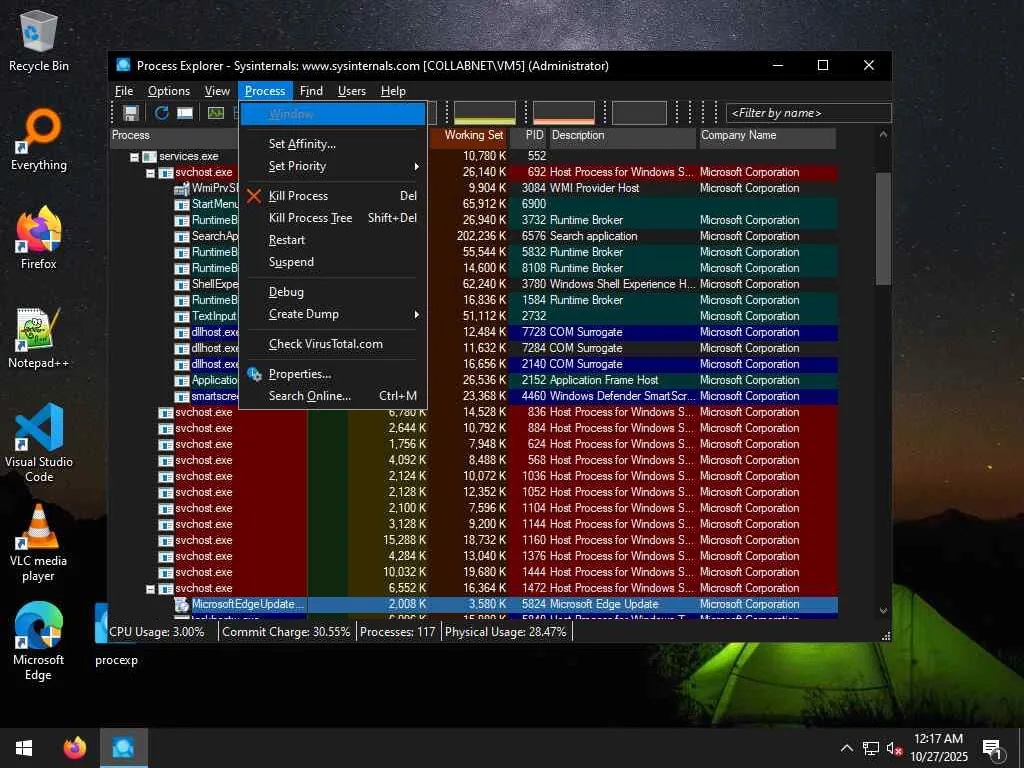
Task: Click the yellow-green CPU usage mini graph
Action: 485,112
